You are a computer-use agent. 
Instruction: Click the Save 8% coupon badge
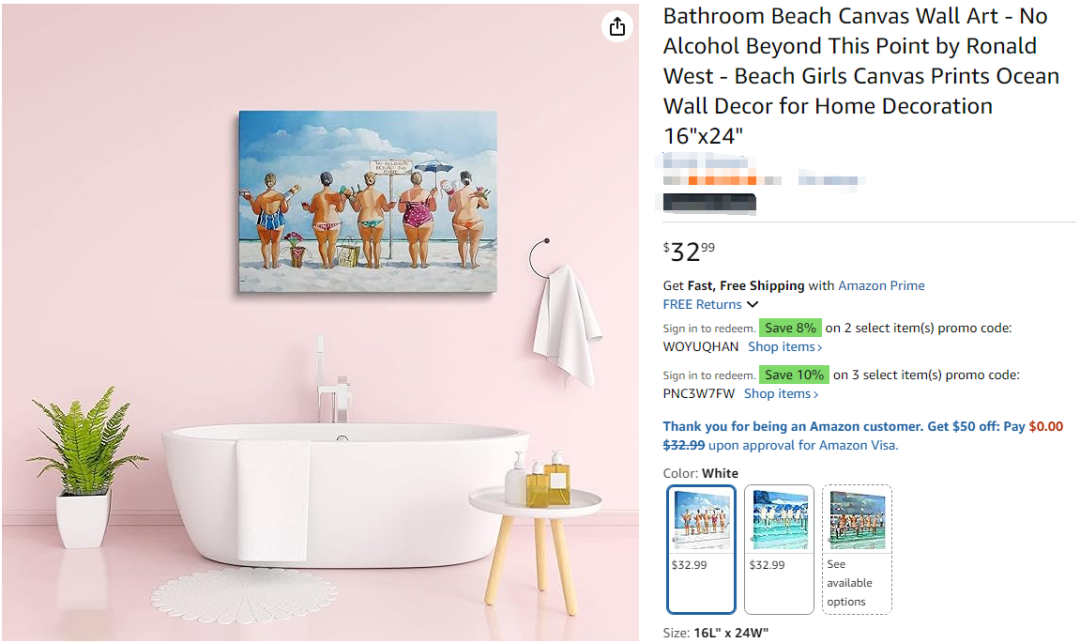(790, 328)
